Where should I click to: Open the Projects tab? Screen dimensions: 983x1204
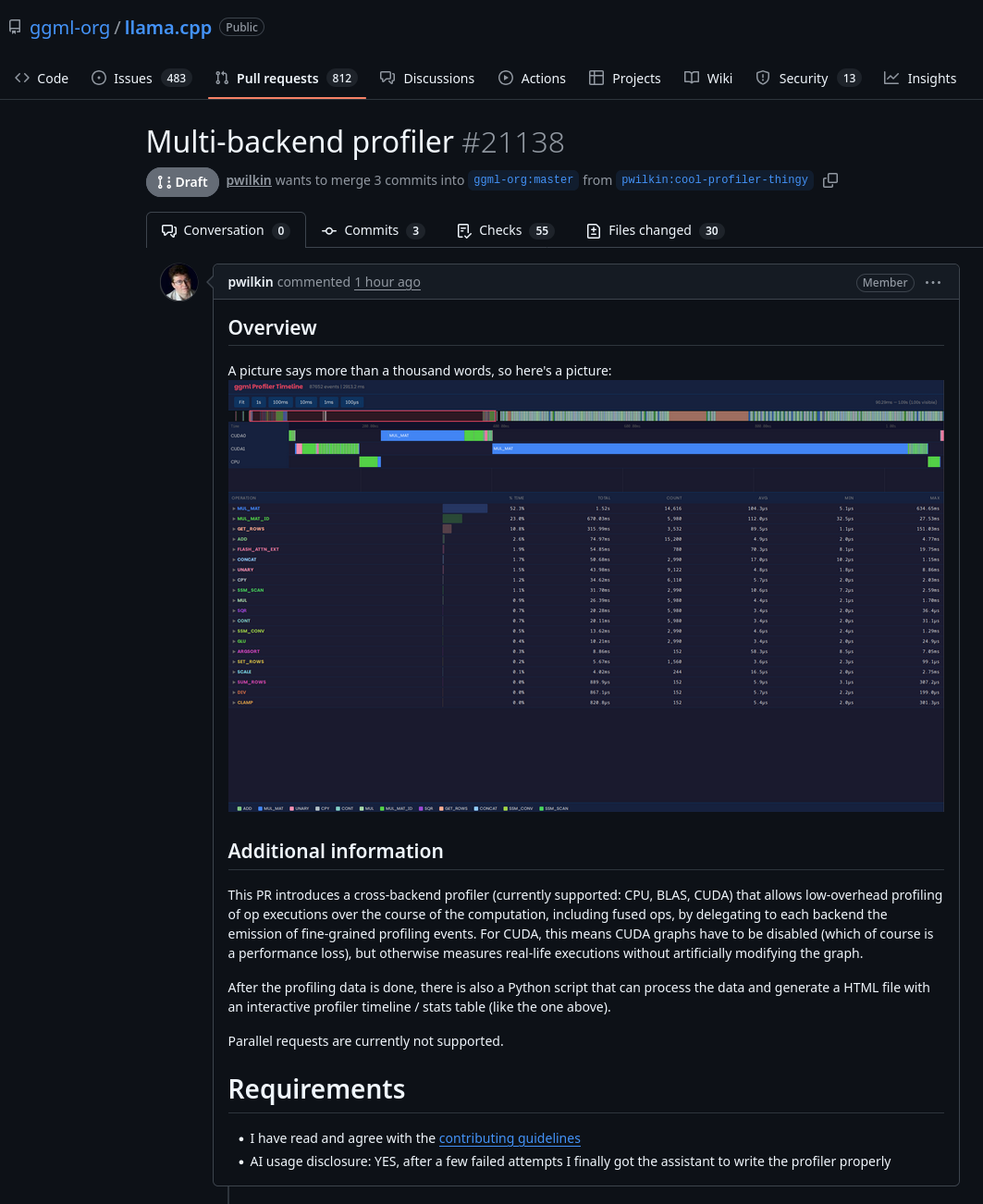click(625, 79)
